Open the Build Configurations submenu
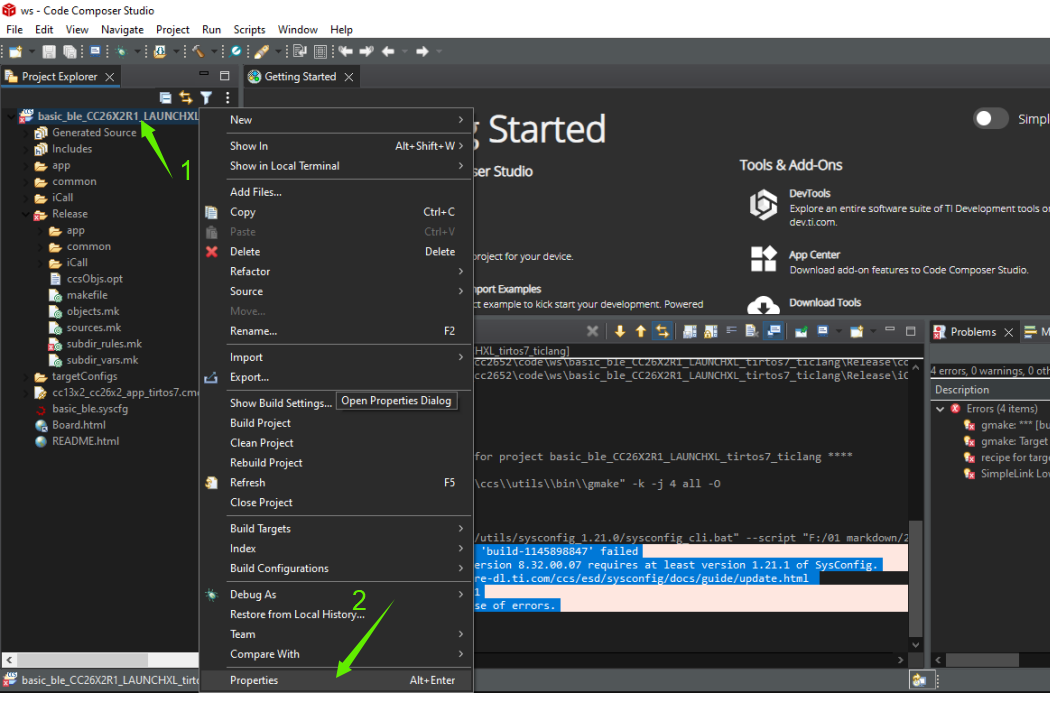Viewport: 1050px width, 702px height. (337, 569)
